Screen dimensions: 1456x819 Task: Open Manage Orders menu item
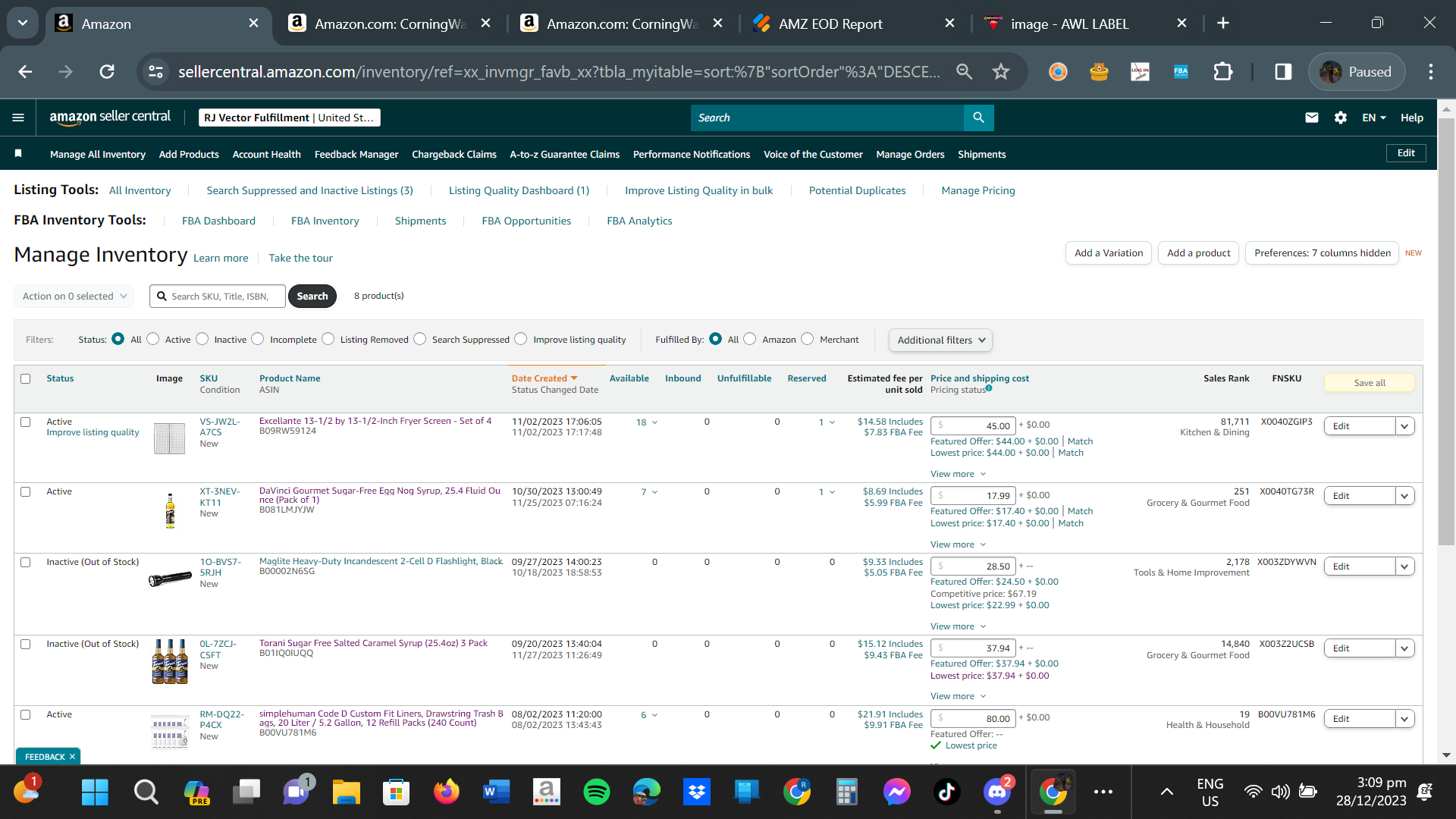point(910,154)
